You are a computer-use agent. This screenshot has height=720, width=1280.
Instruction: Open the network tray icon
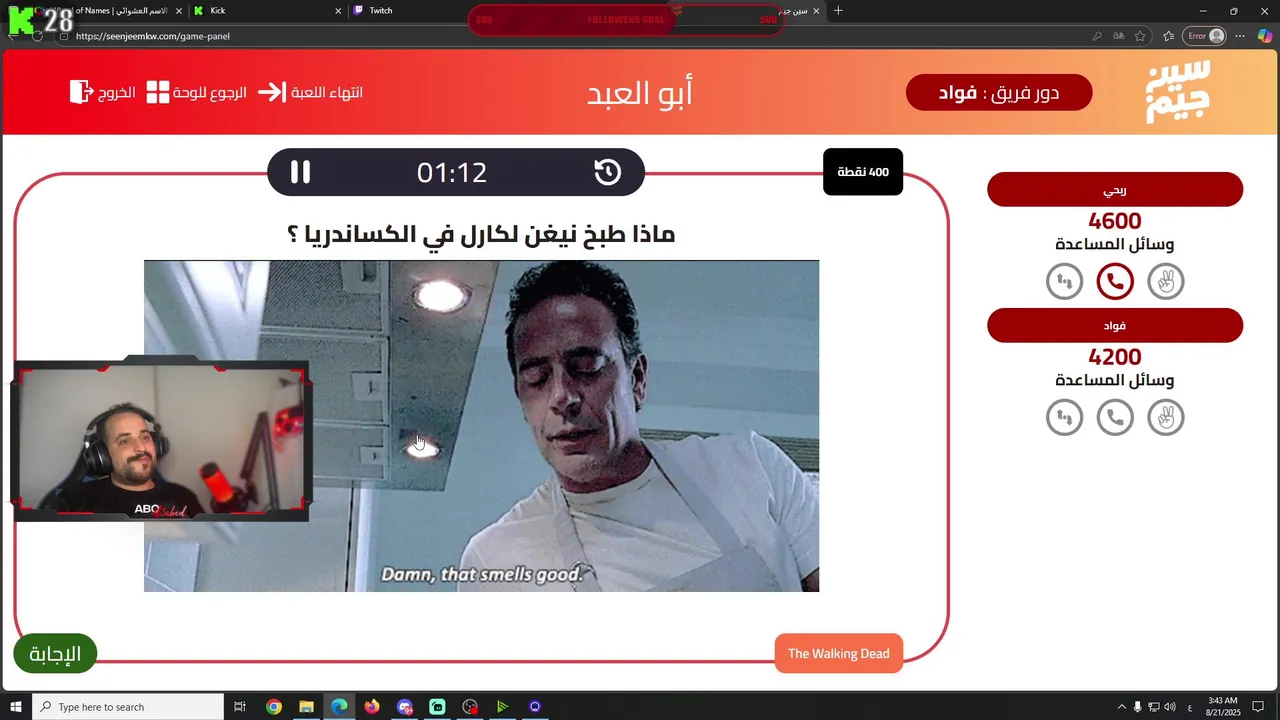tap(1153, 707)
